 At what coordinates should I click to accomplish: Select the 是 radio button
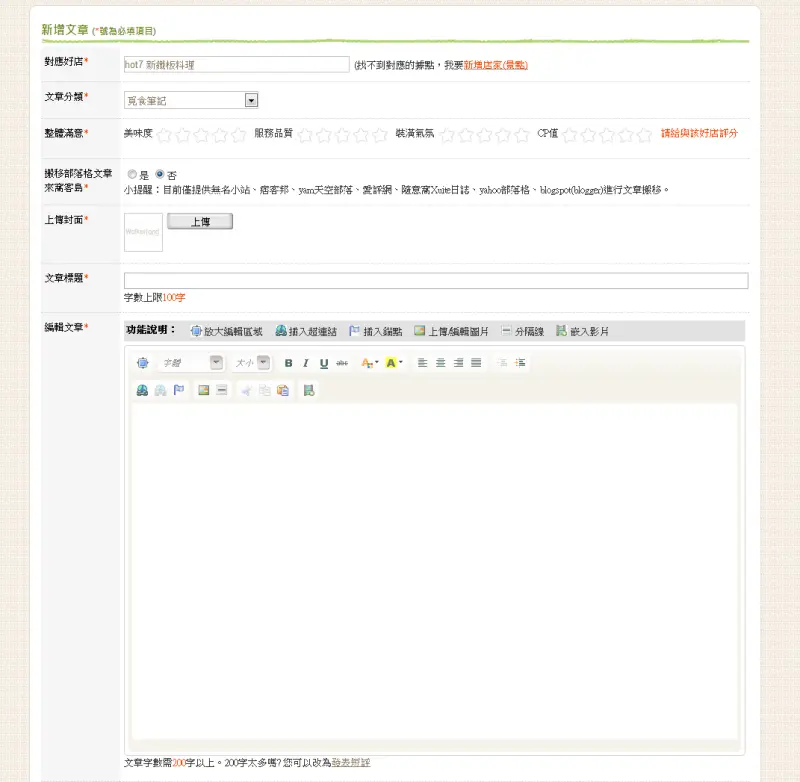coord(132,174)
